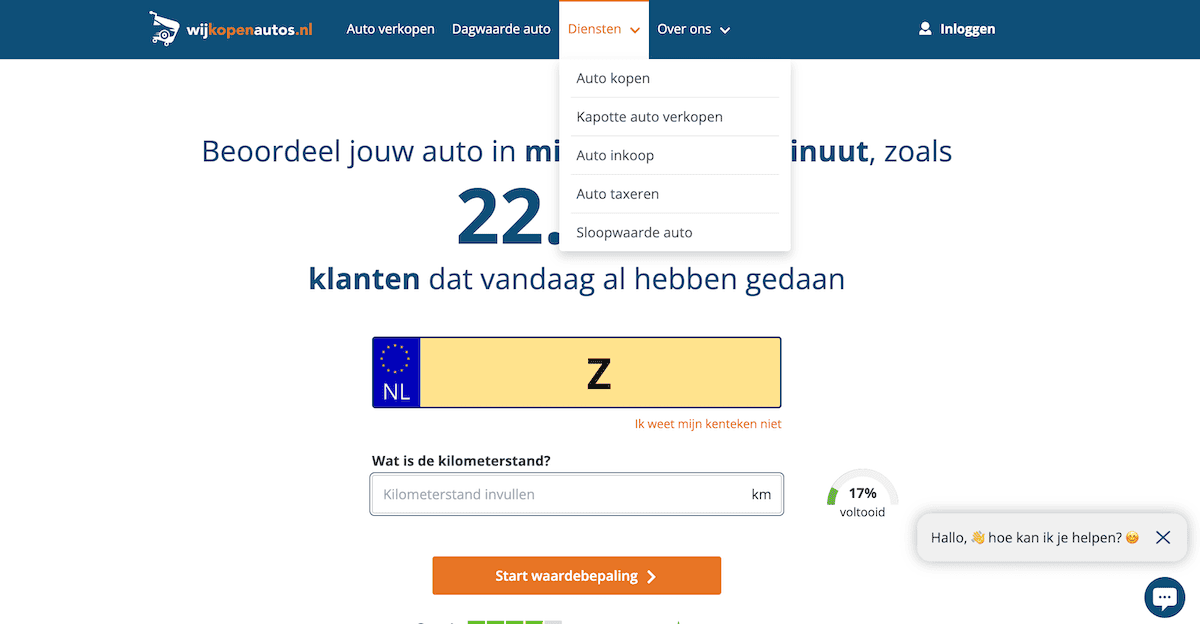The width and height of the screenshot is (1200, 624).
Task: Choose Kapotte auto verkopen menu entry
Action: coord(649,117)
